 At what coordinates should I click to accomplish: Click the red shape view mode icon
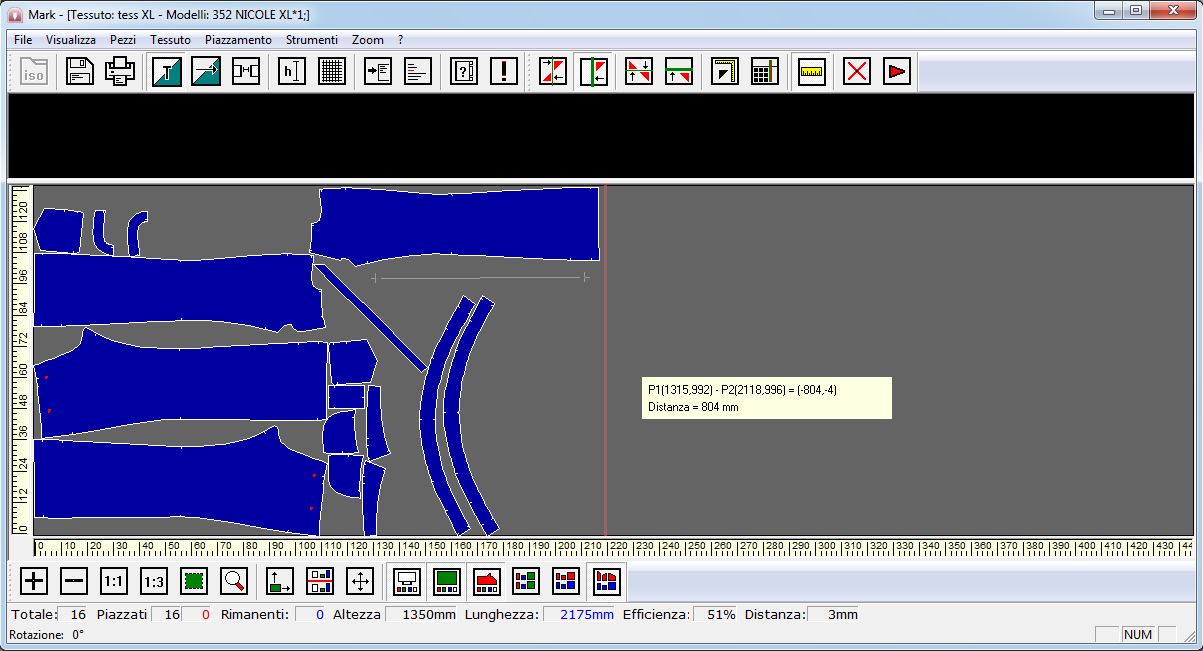(486, 580)
